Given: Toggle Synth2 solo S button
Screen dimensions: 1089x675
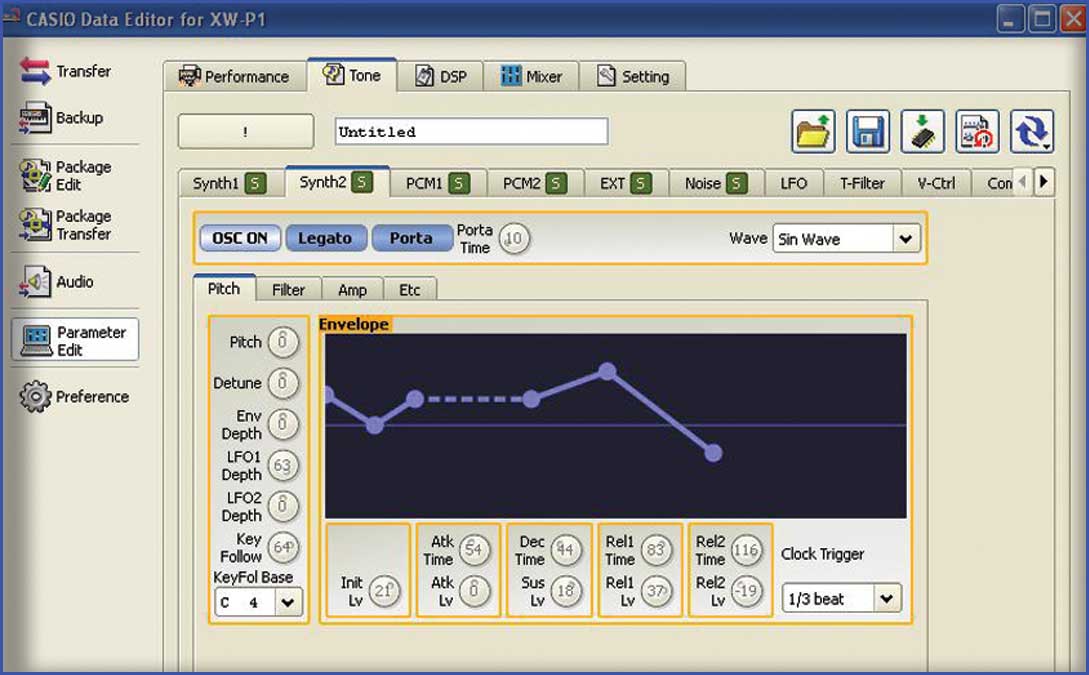Looking at the screenshot, I should [x=361, y=183].
